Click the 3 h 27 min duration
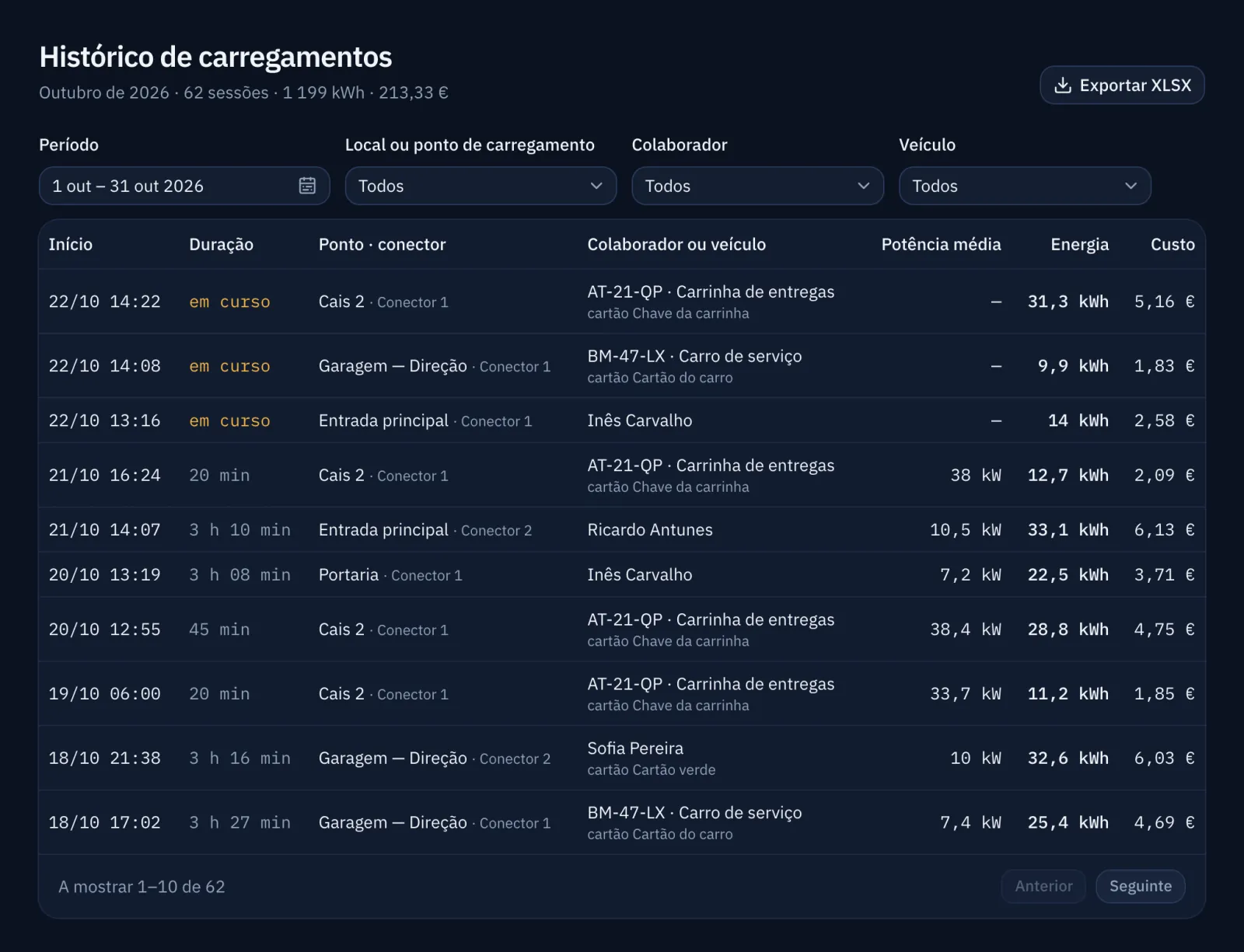 pos(239,822)
